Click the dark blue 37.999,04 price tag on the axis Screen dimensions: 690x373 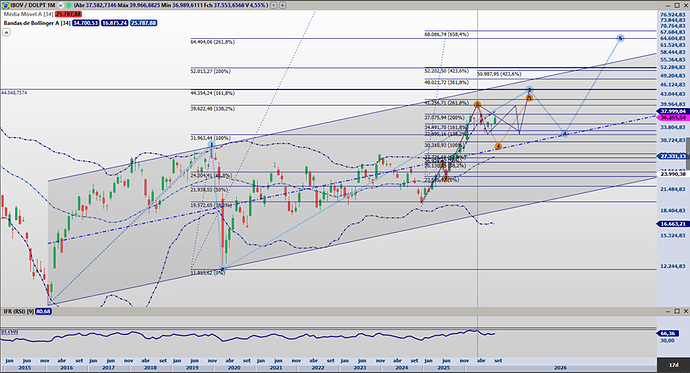[x=673, y=111]
